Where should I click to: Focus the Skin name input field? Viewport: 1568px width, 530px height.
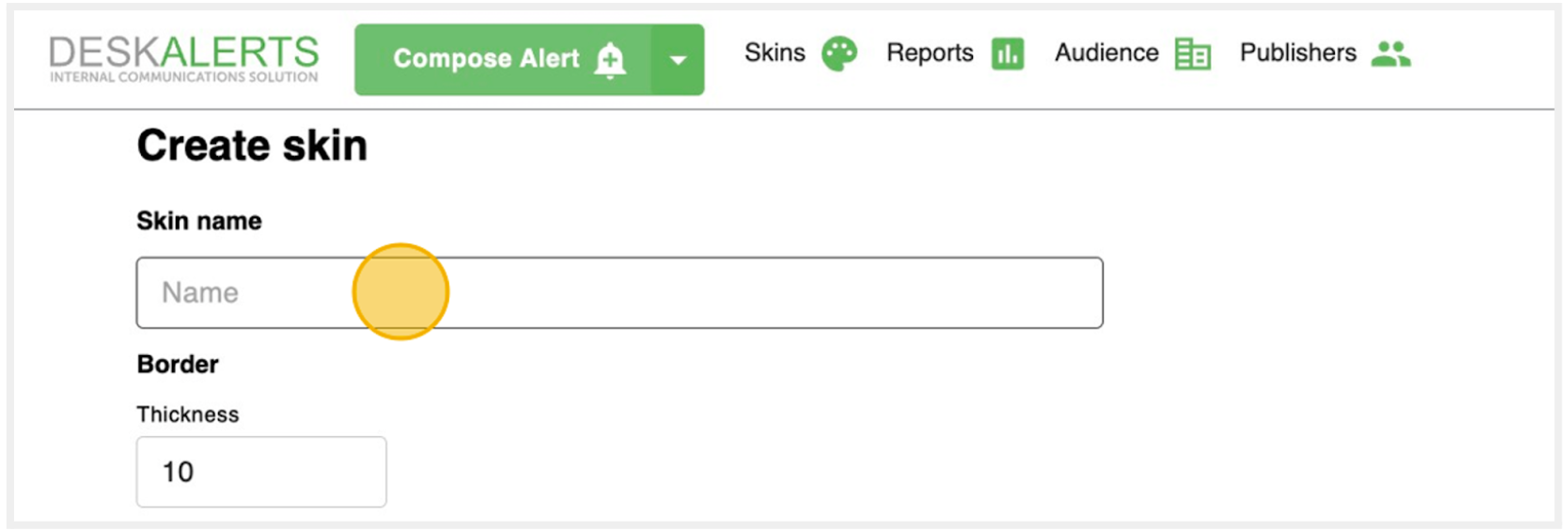click(752, 292)
